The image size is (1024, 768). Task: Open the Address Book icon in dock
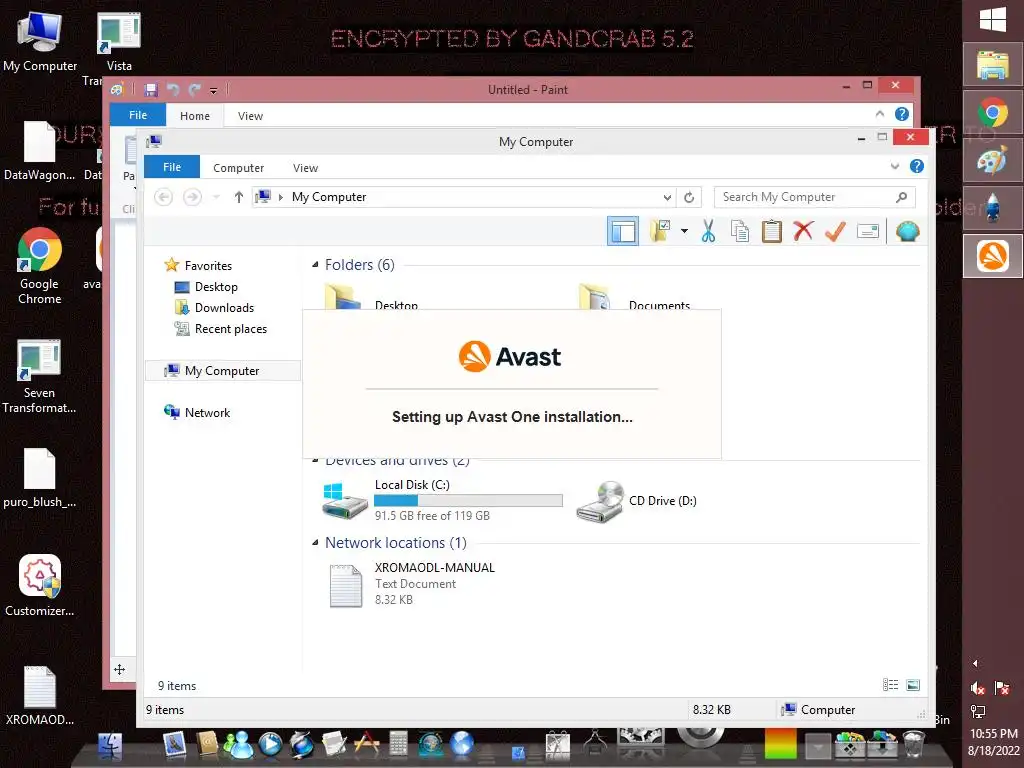[x=206, y=745]
